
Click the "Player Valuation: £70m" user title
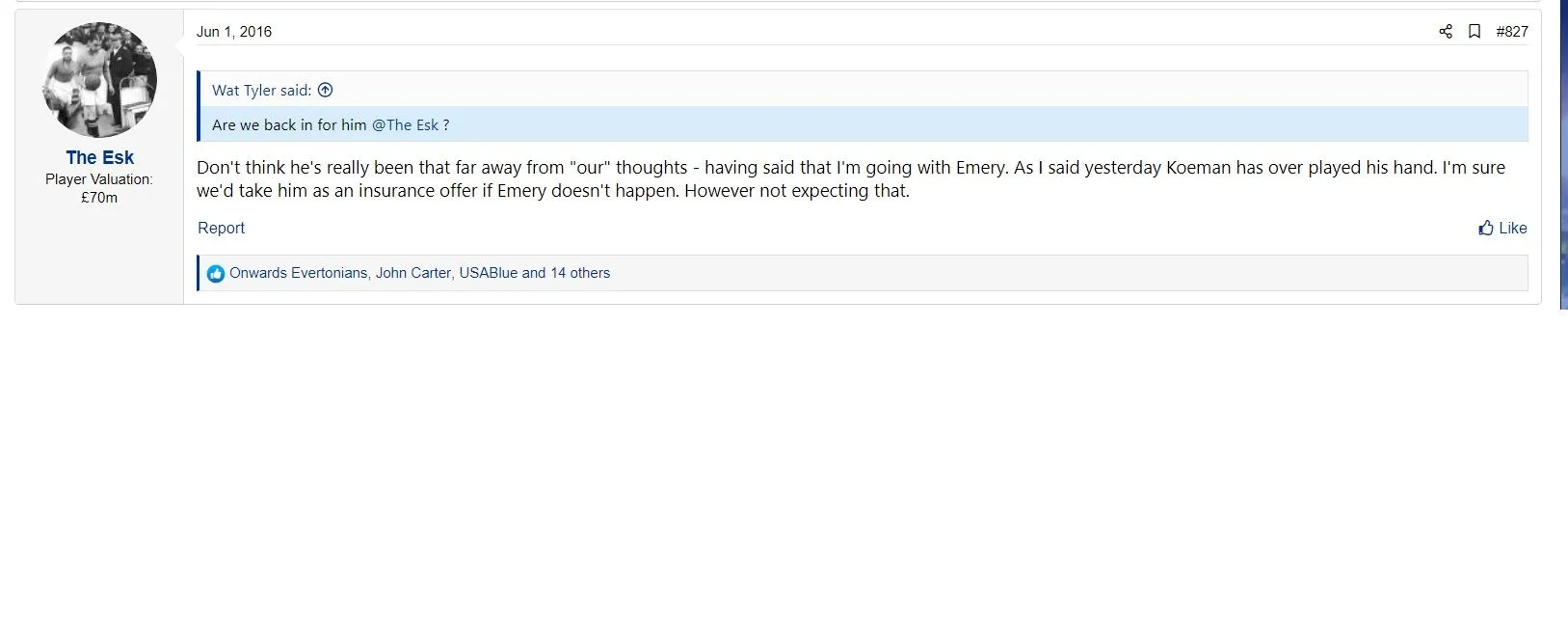click(x=99, y=188)
